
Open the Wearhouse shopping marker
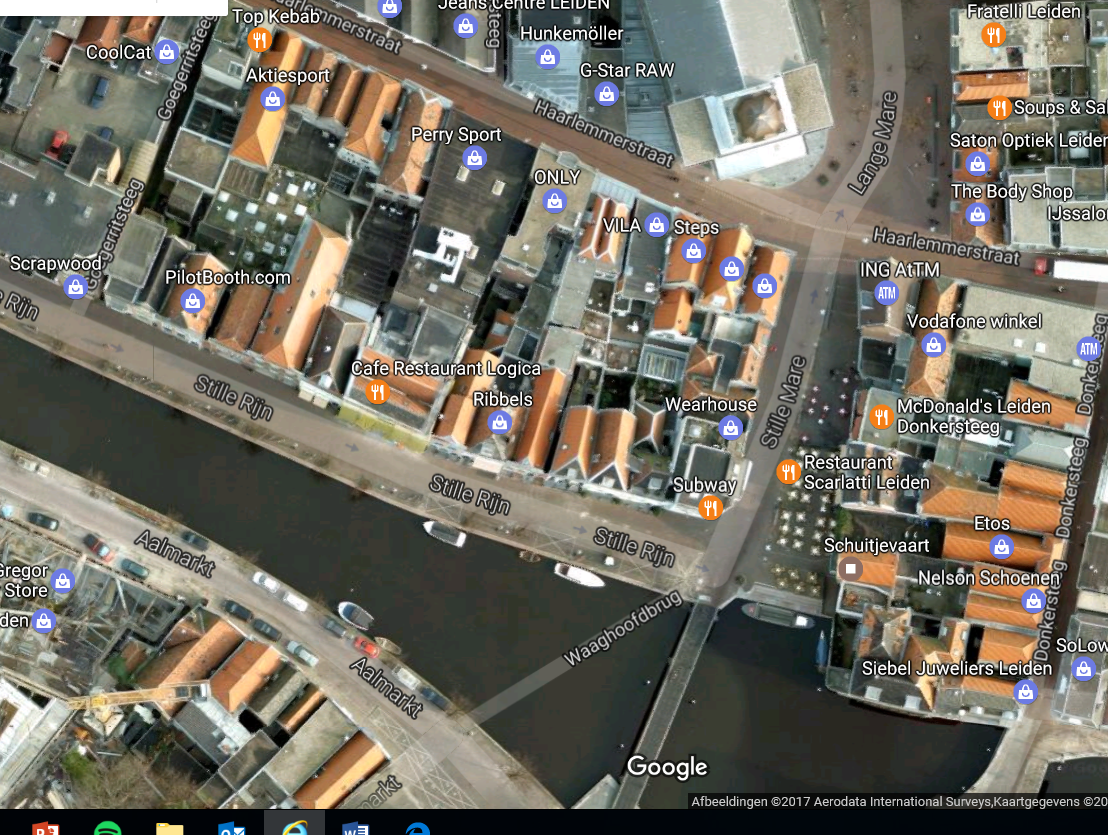click(x=731, y=428)
